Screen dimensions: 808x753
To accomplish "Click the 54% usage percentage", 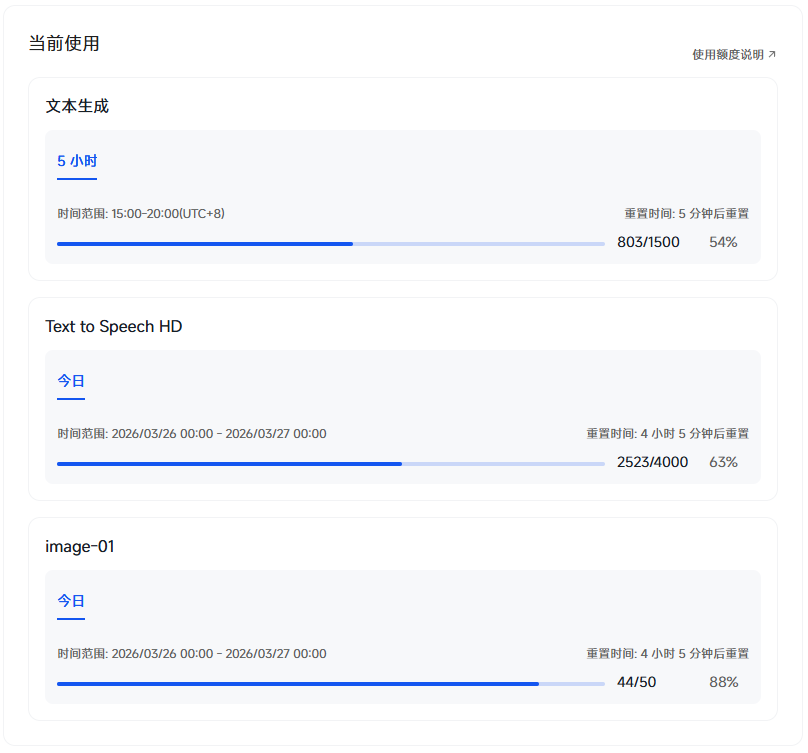I will click(x=723, y=242).
